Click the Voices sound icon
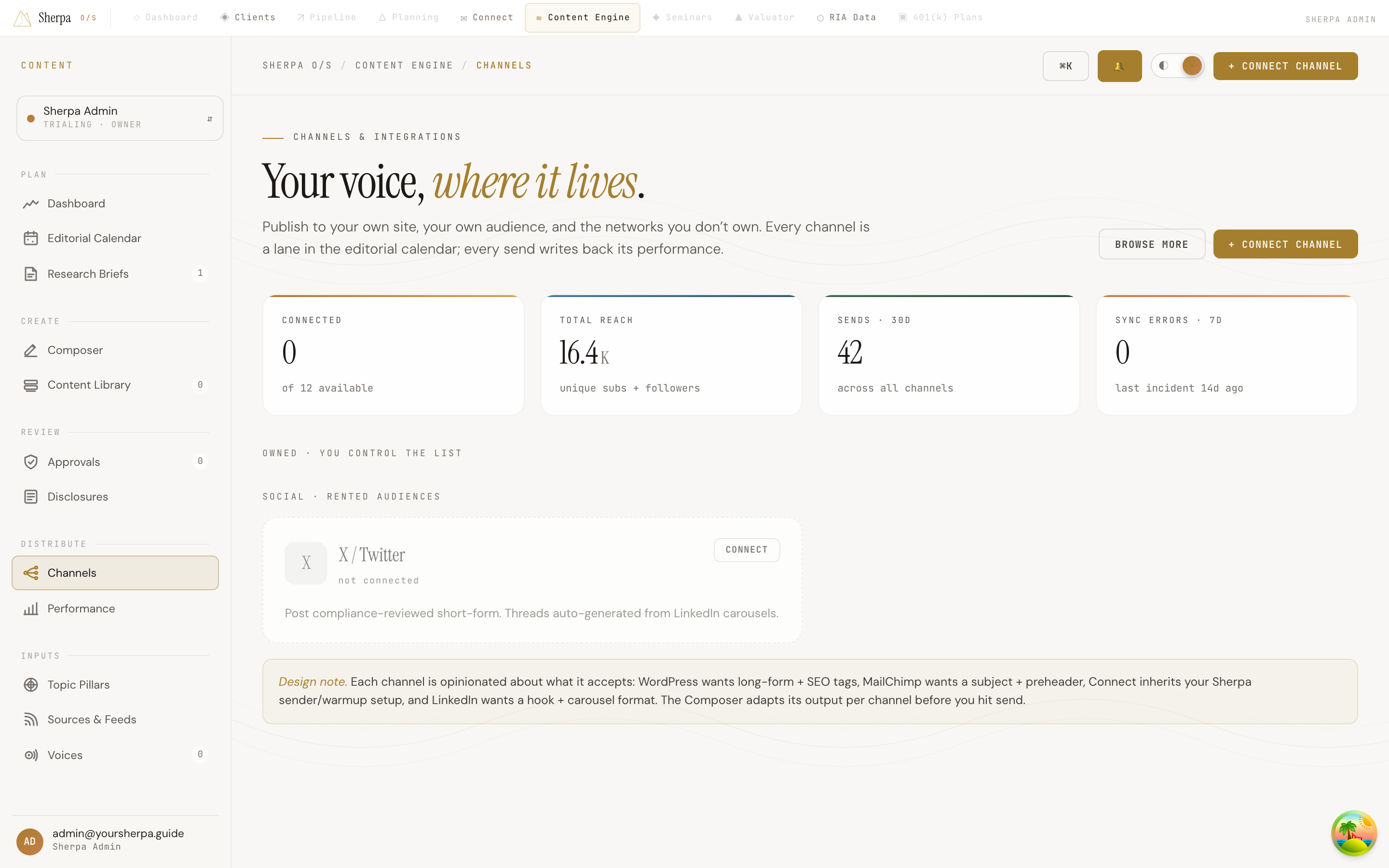 pyautogui.click(x=31, y=755)
